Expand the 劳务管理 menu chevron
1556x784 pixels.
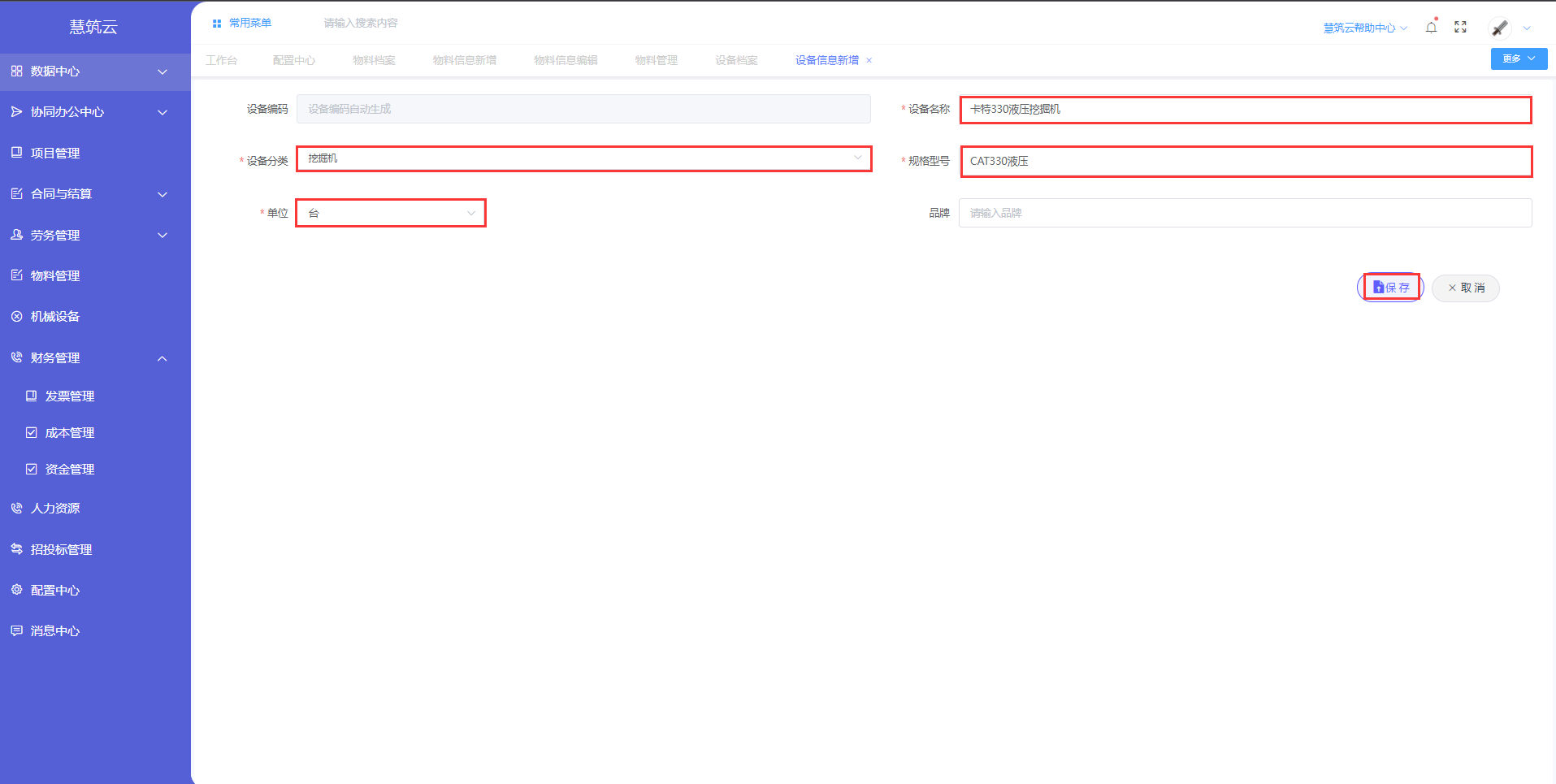163,235
